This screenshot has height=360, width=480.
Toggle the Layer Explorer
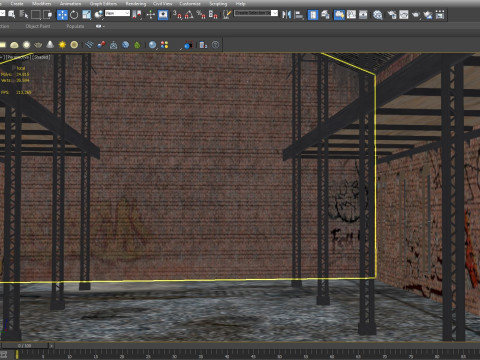pos(325,15)
